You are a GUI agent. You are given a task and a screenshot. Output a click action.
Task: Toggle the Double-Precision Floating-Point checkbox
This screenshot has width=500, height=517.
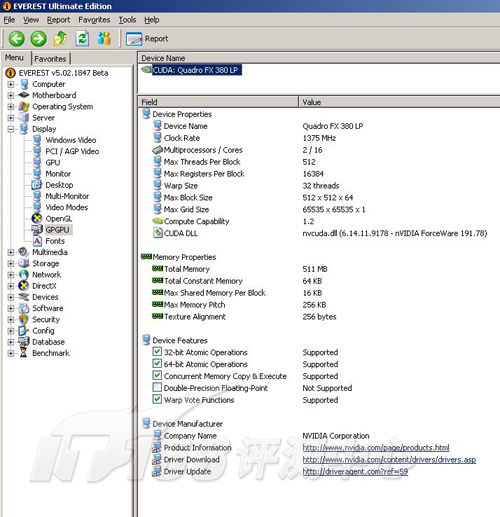pyautogui.click(x=157, y=388)
